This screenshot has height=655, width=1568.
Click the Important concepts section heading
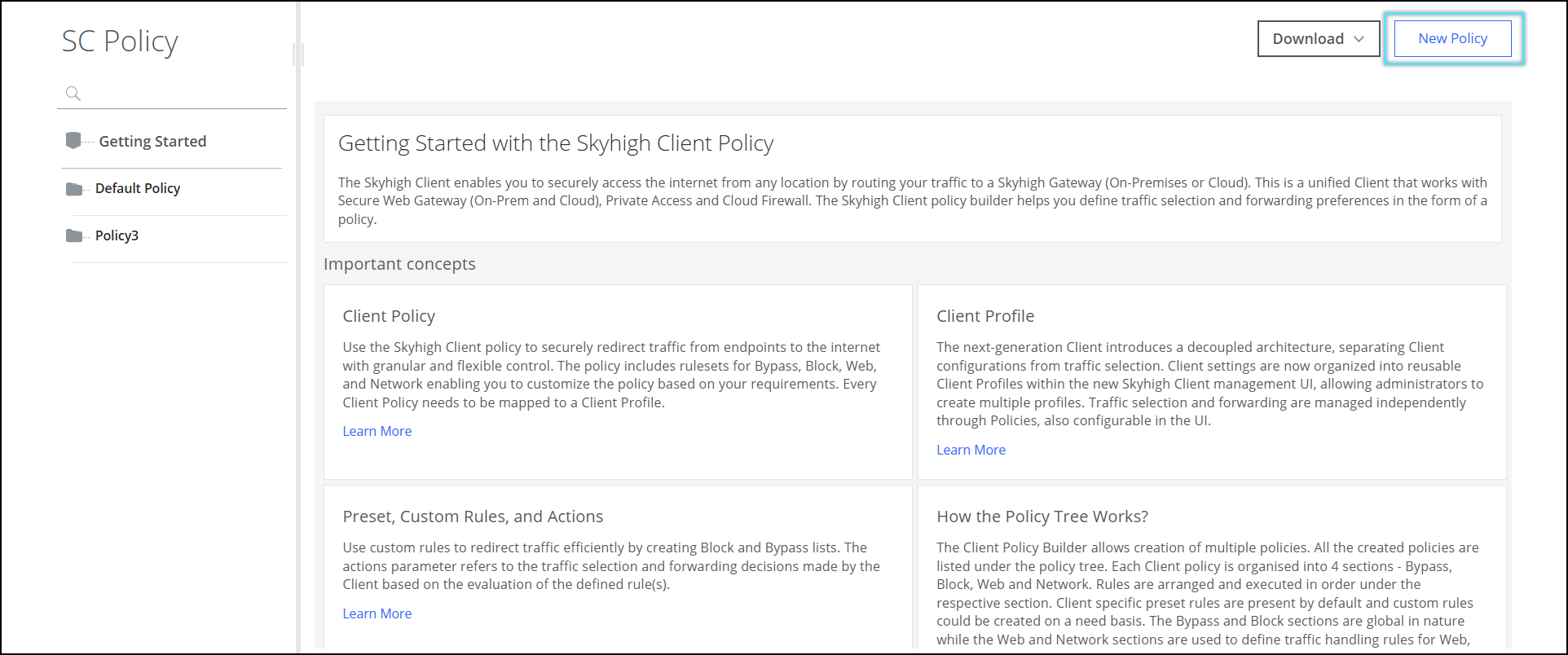pos(399,264)
